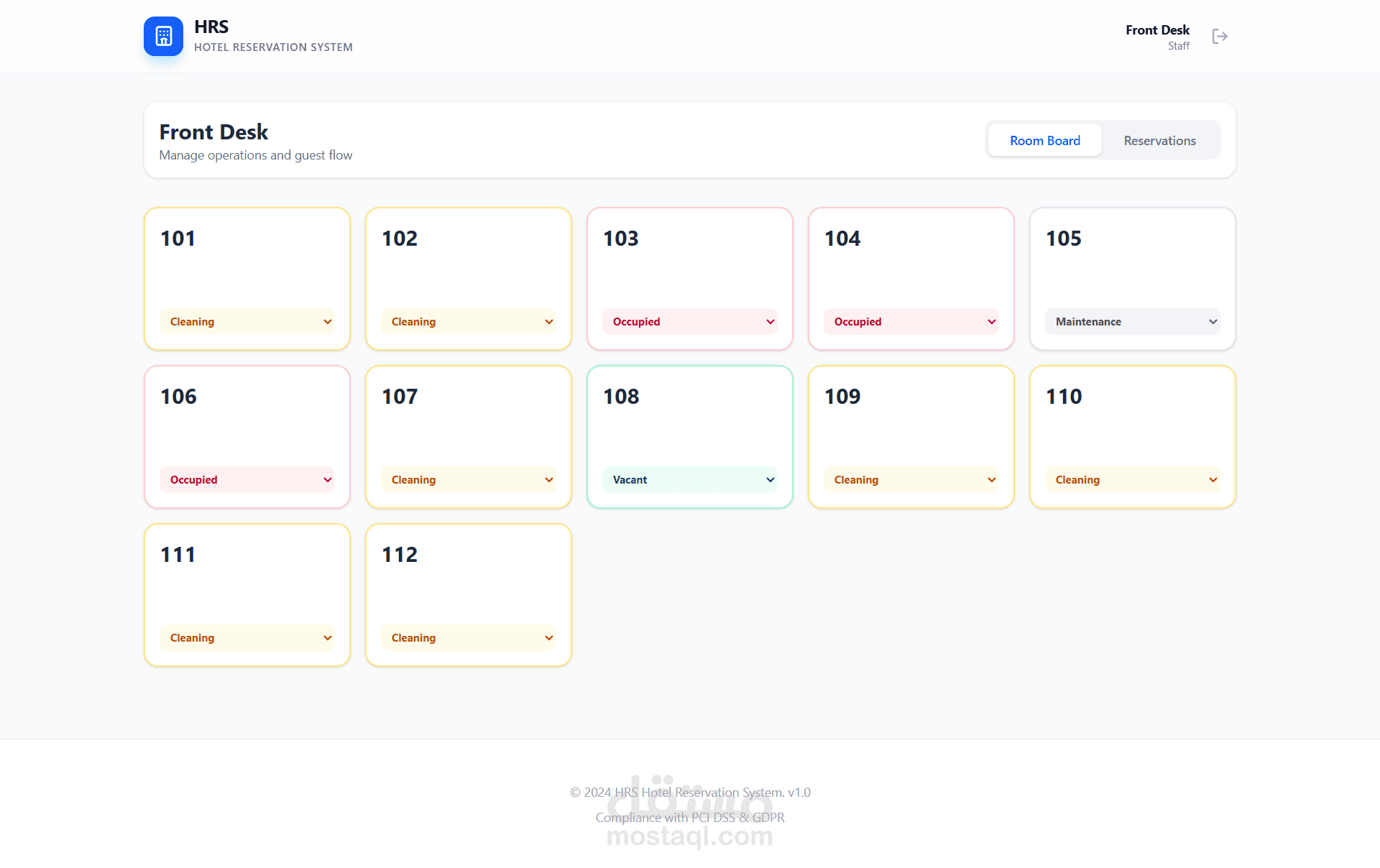
Task: Click the logout arrow icon
Action: click(x=1220, y=37)
